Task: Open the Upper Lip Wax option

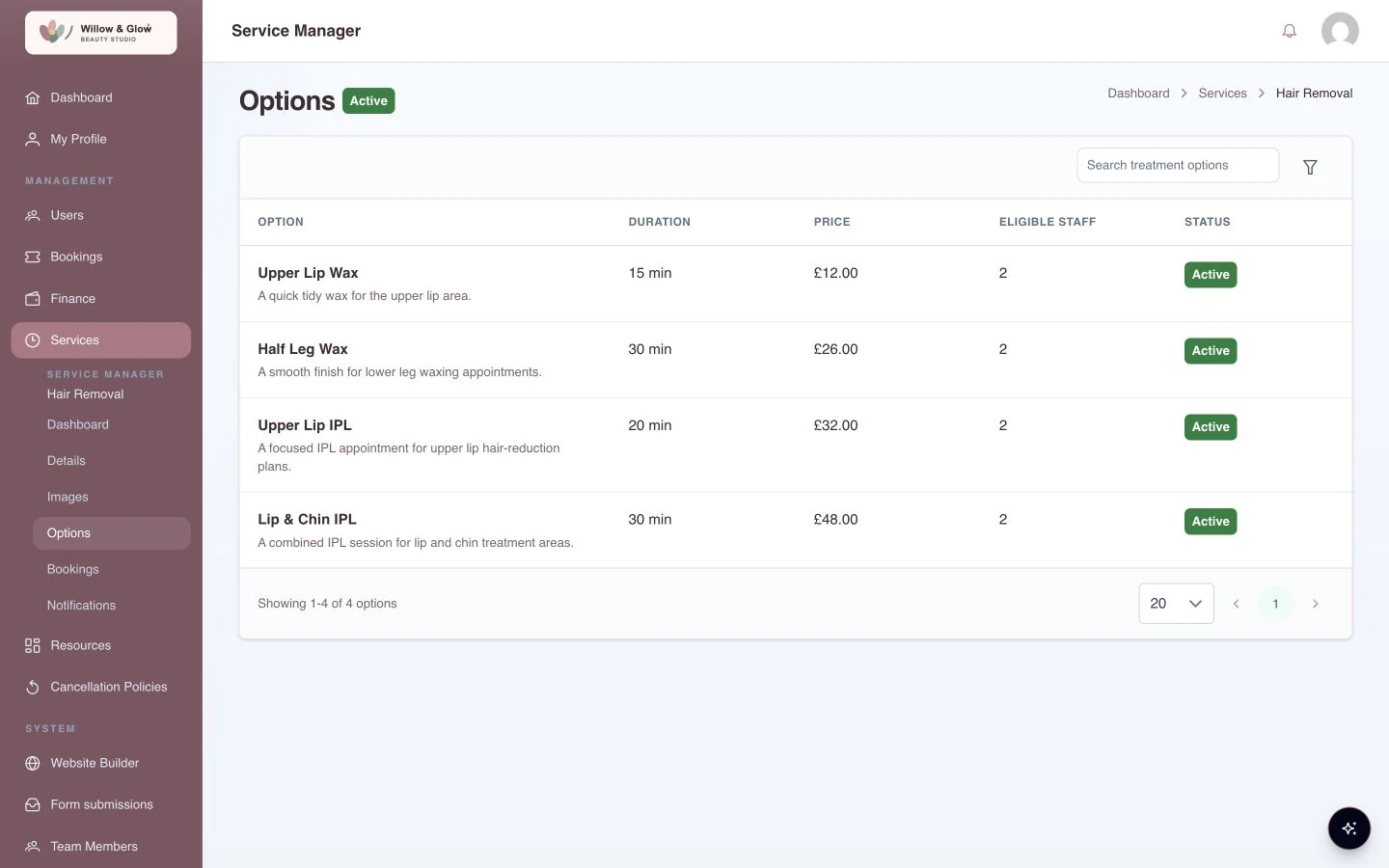Action: click(x=308, y=273)
